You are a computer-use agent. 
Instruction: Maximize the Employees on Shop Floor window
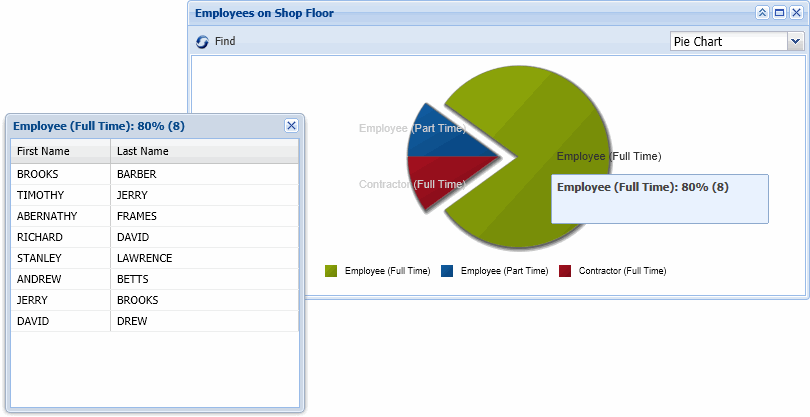778,13
